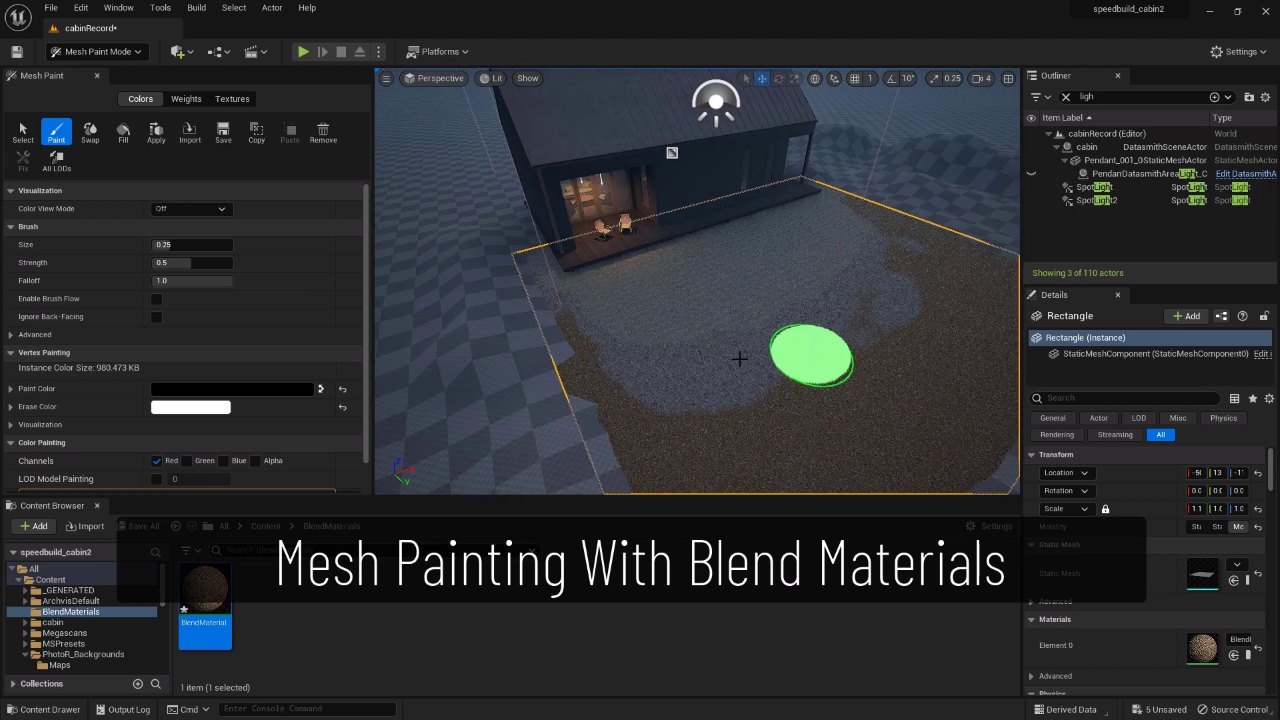Open the Content Drawer

click(44, 710)
